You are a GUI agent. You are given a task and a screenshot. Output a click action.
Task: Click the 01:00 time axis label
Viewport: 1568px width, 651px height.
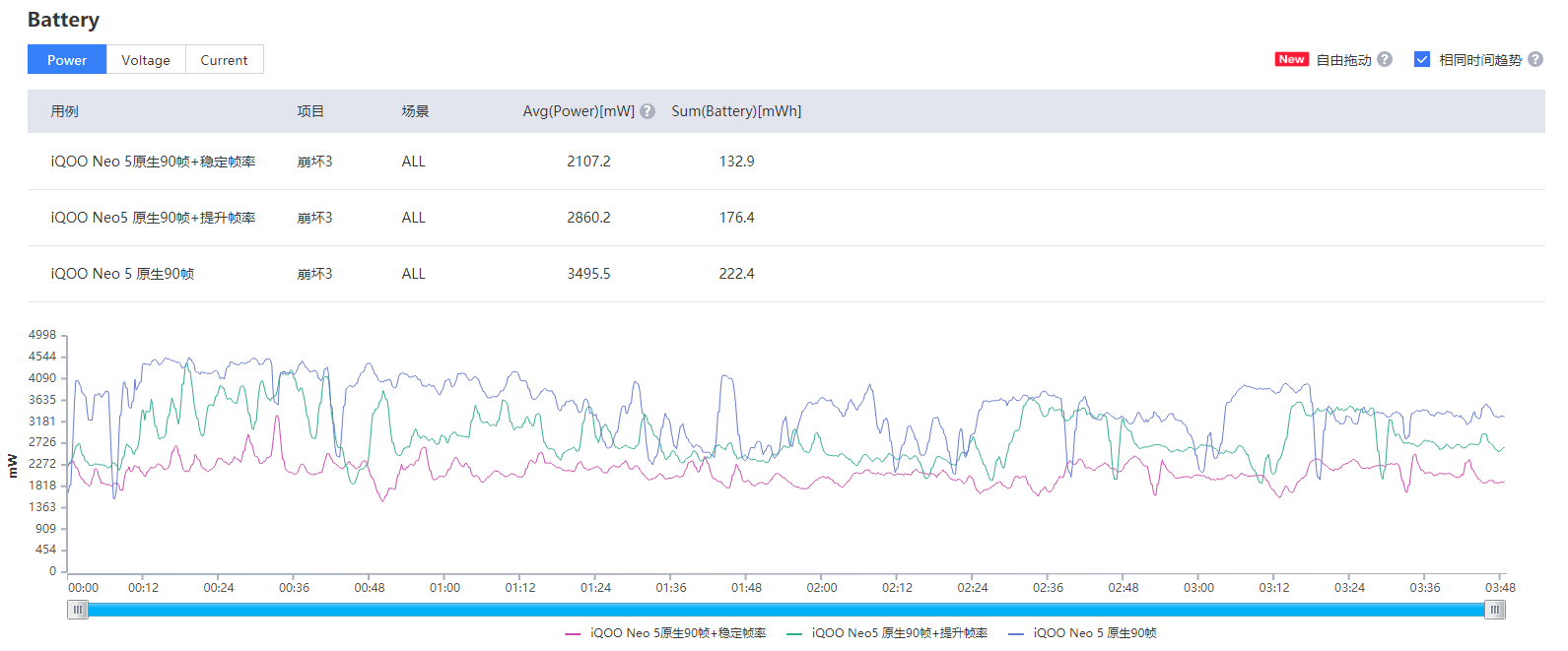(x=444, y=588)
